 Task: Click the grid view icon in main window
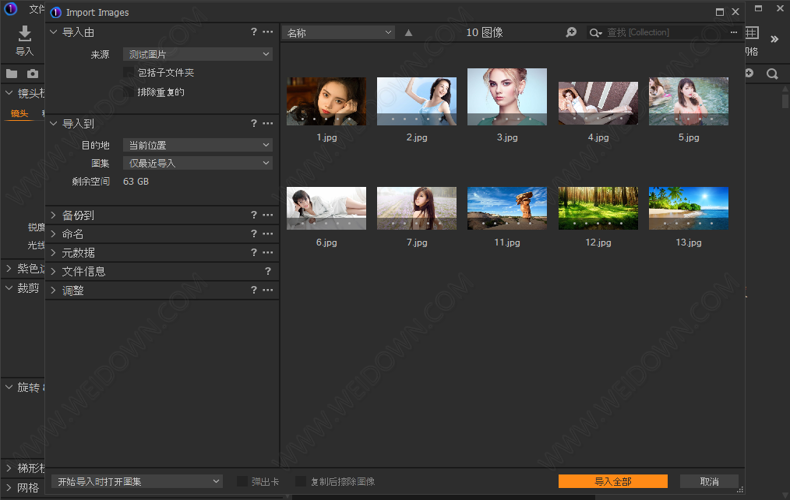click(752, 33)
